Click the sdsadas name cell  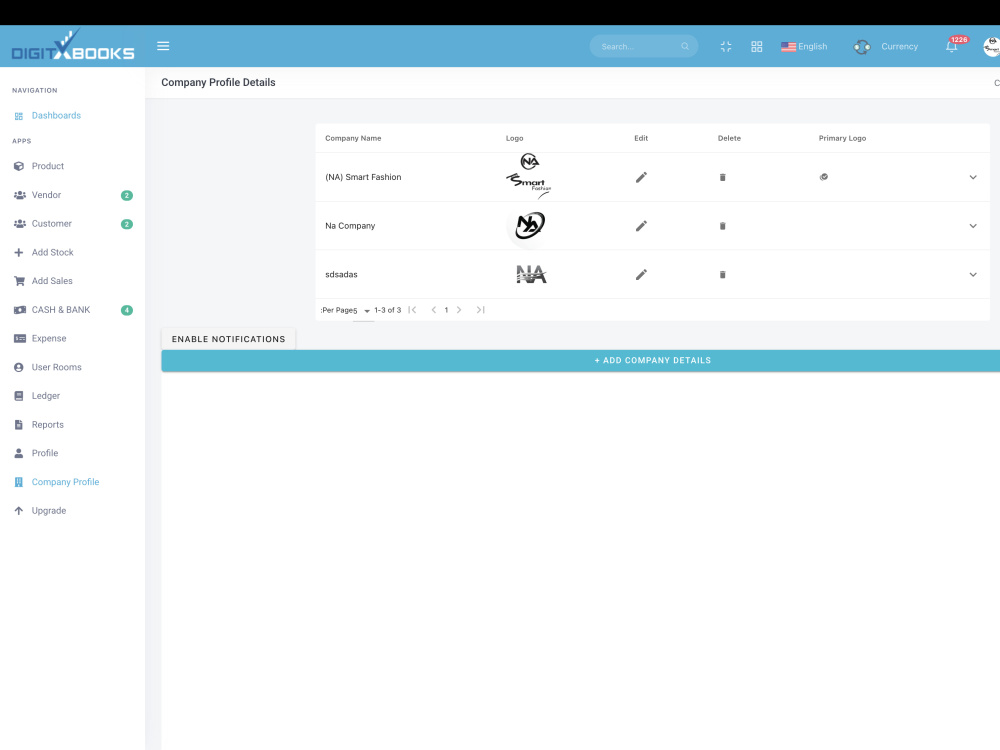(341, 274)
